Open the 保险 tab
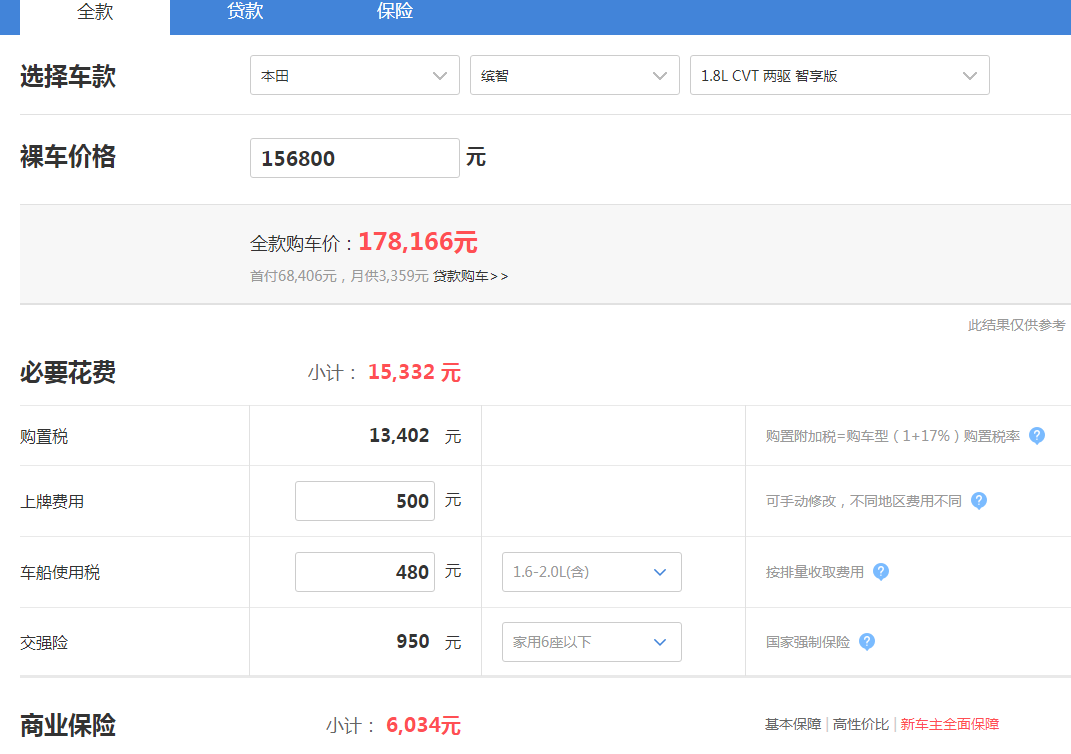Screen dimensions: 1071x754 (x=395, y=12)
